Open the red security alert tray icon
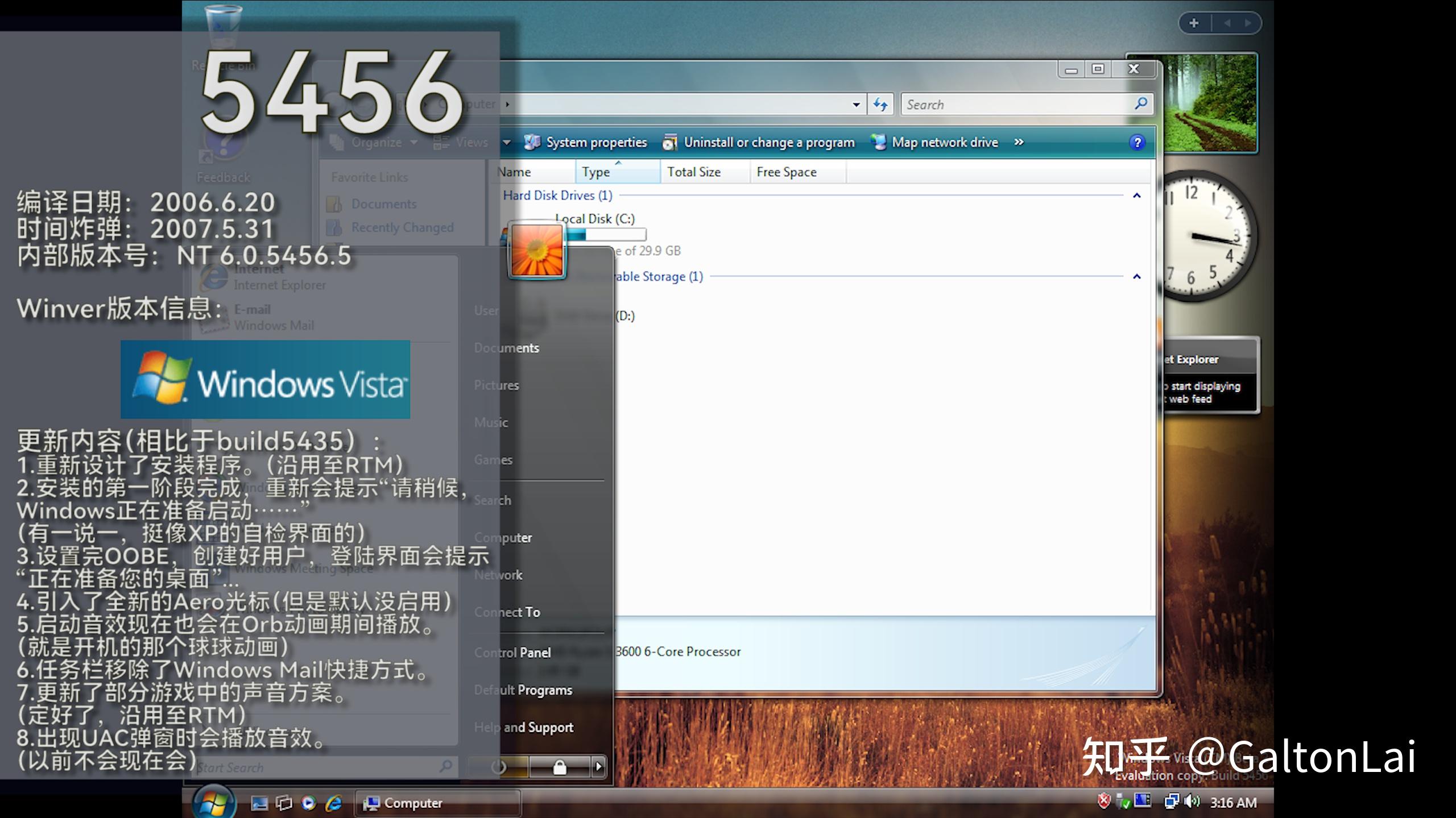1456x818 pixels. [1103, 801]
